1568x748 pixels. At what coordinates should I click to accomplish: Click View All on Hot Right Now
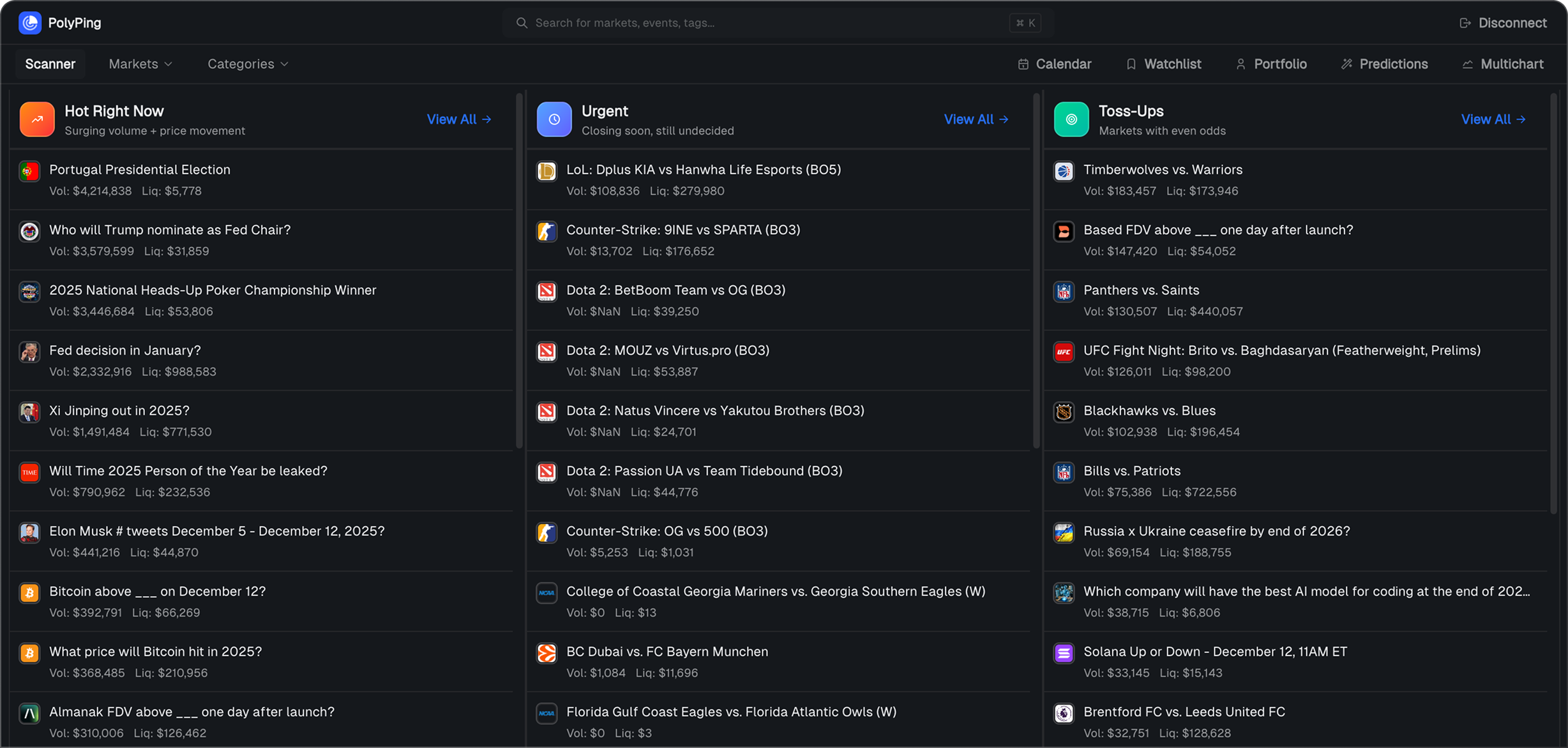(459, 119)
